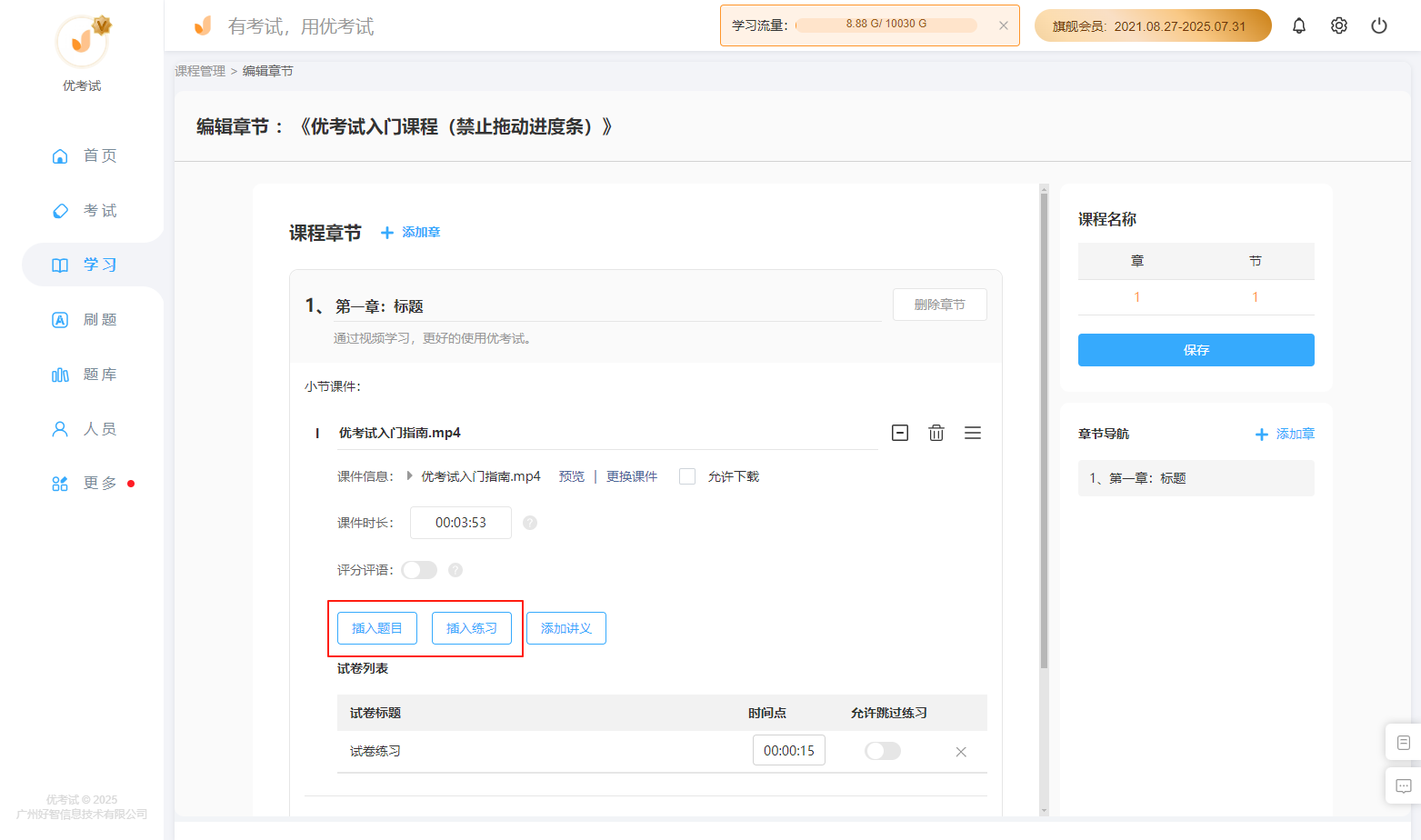Click the scrollbar down arrow

pyautogui.click(x=1044, y=810)
